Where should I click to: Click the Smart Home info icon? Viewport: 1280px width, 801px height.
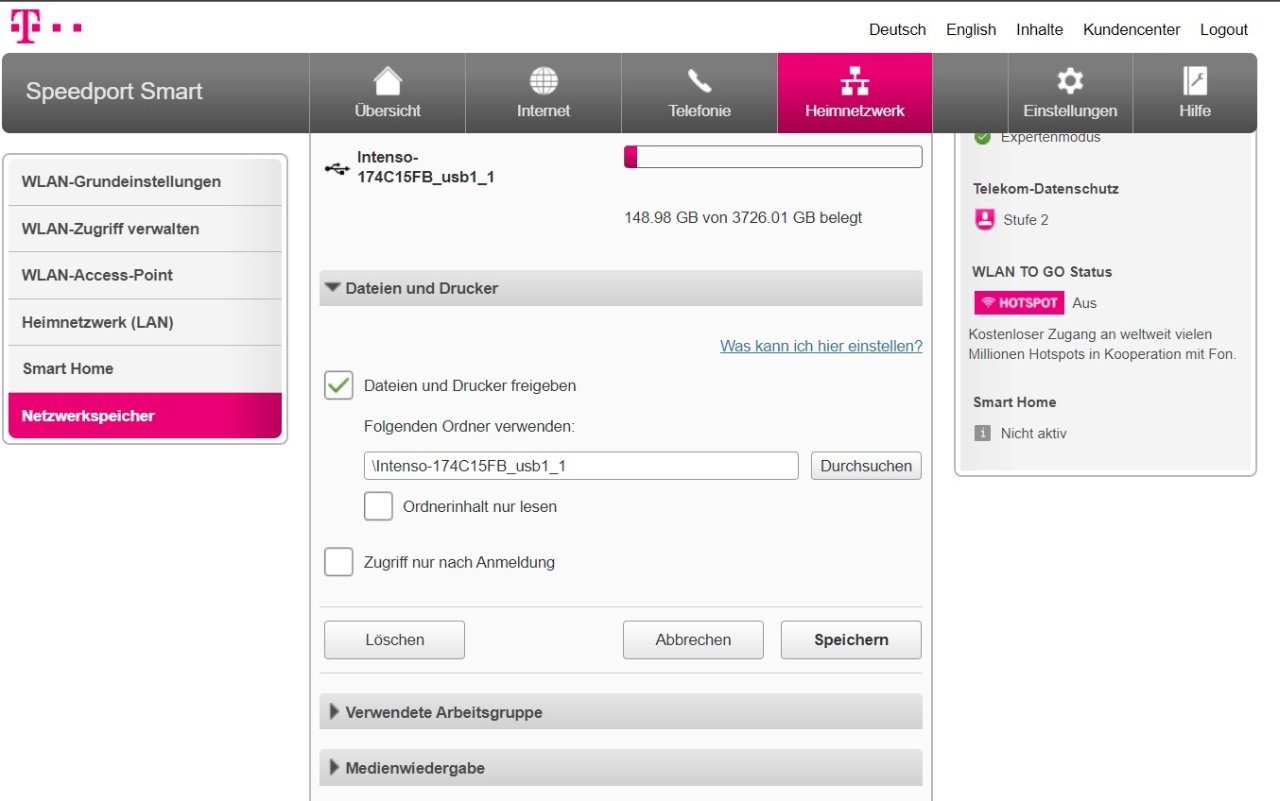[x=982, y=433]
